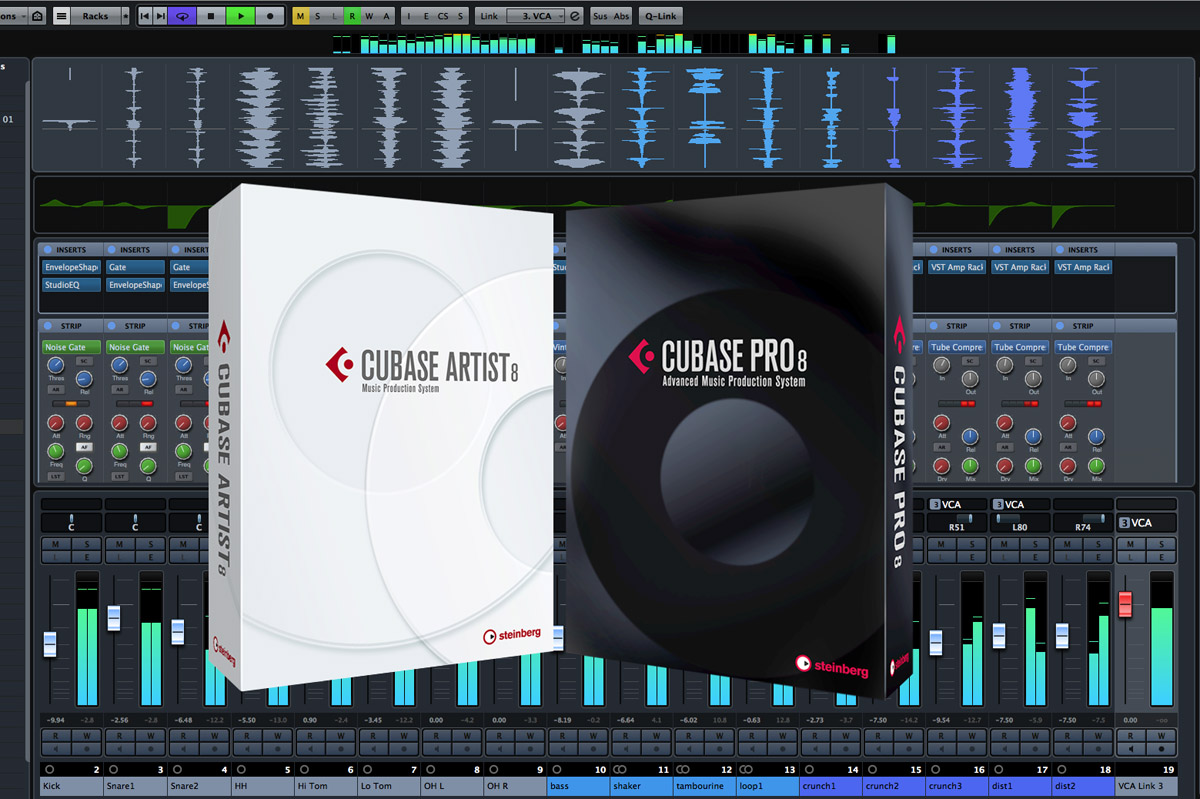Viewport: 1200px width, 799px height.
Task: Bypass Kick channel inserts via blue power icon
Action: (x=48, y=249)
